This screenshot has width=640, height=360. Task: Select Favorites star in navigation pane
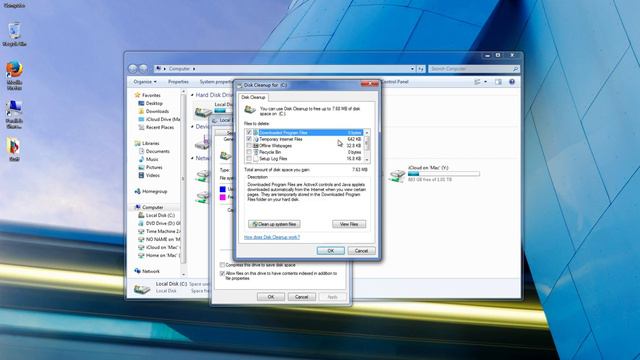click(x=137, y=95)
